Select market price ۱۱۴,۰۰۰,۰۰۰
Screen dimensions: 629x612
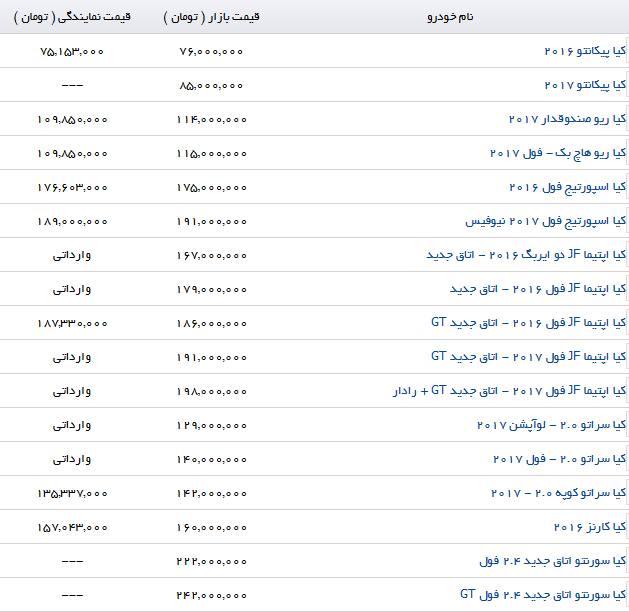coord(211,120)
